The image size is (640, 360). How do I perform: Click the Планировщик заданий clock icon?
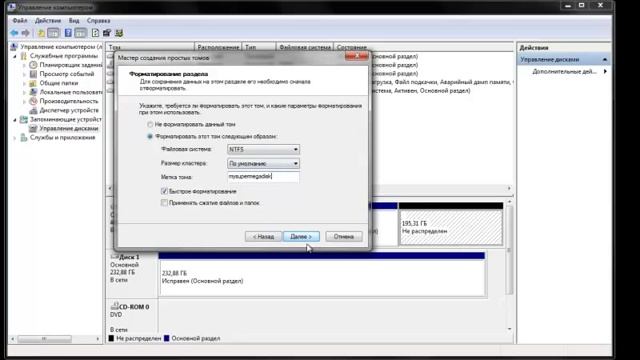pos(33,65)
